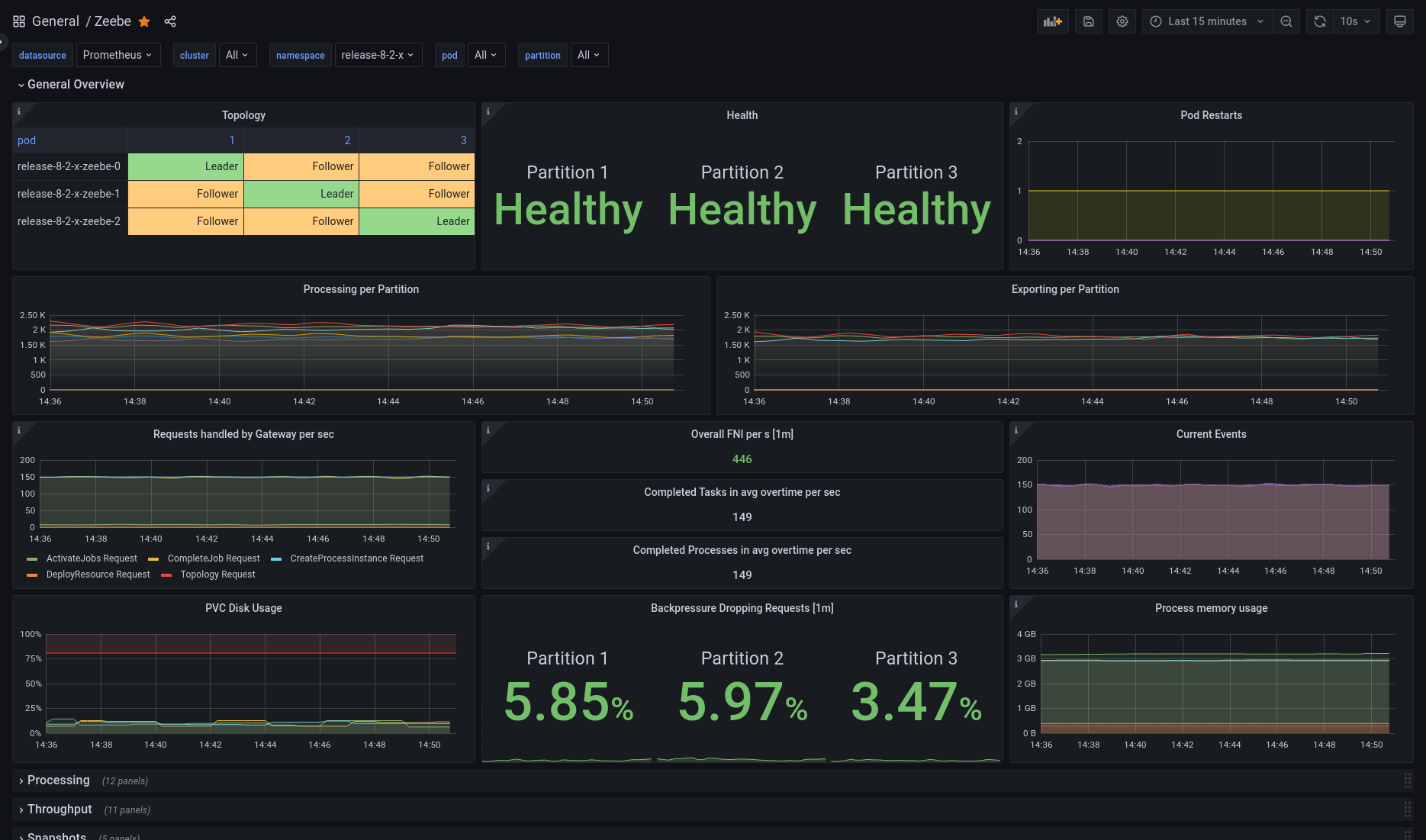Select the release-8-2-x-zeebe-0 Leader cell
This screenshot has width=1426, height=840.
pyautogui.click(x=185, y=166)
